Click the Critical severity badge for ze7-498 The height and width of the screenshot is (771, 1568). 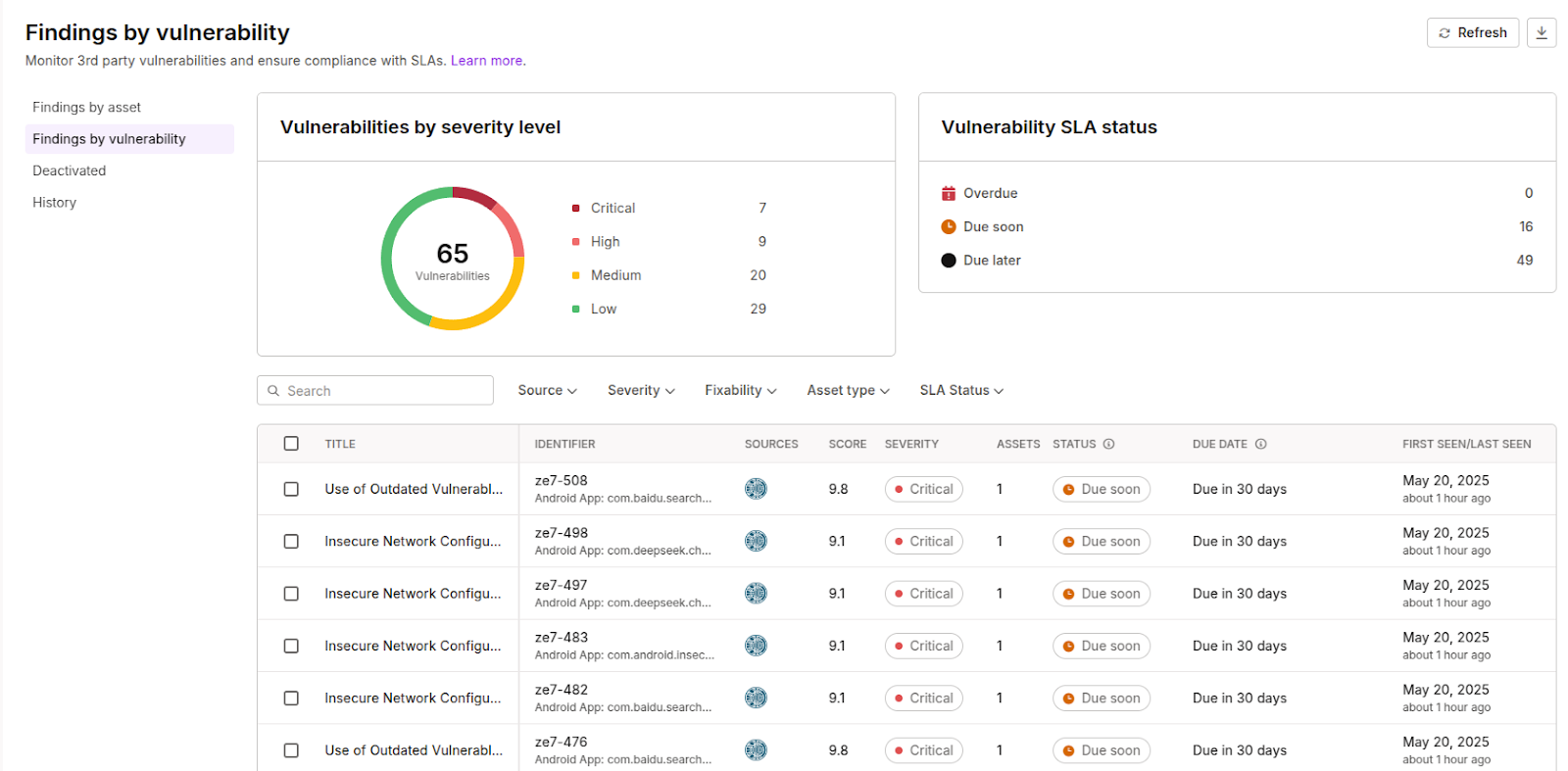(923, 541)
